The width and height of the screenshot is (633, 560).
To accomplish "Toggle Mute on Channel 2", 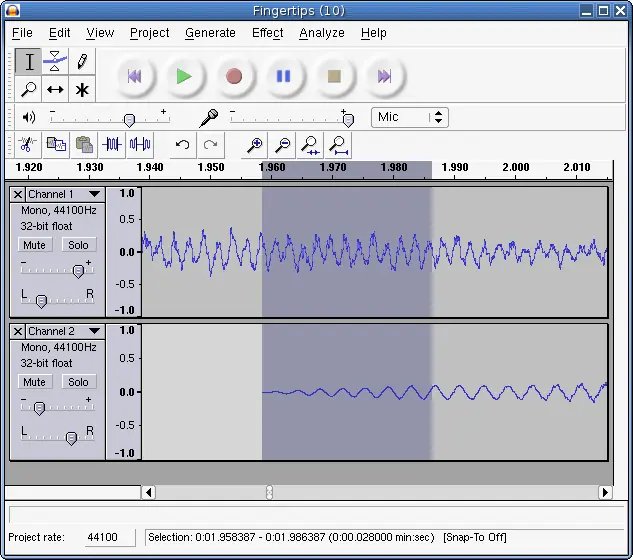I will [35, 382].
